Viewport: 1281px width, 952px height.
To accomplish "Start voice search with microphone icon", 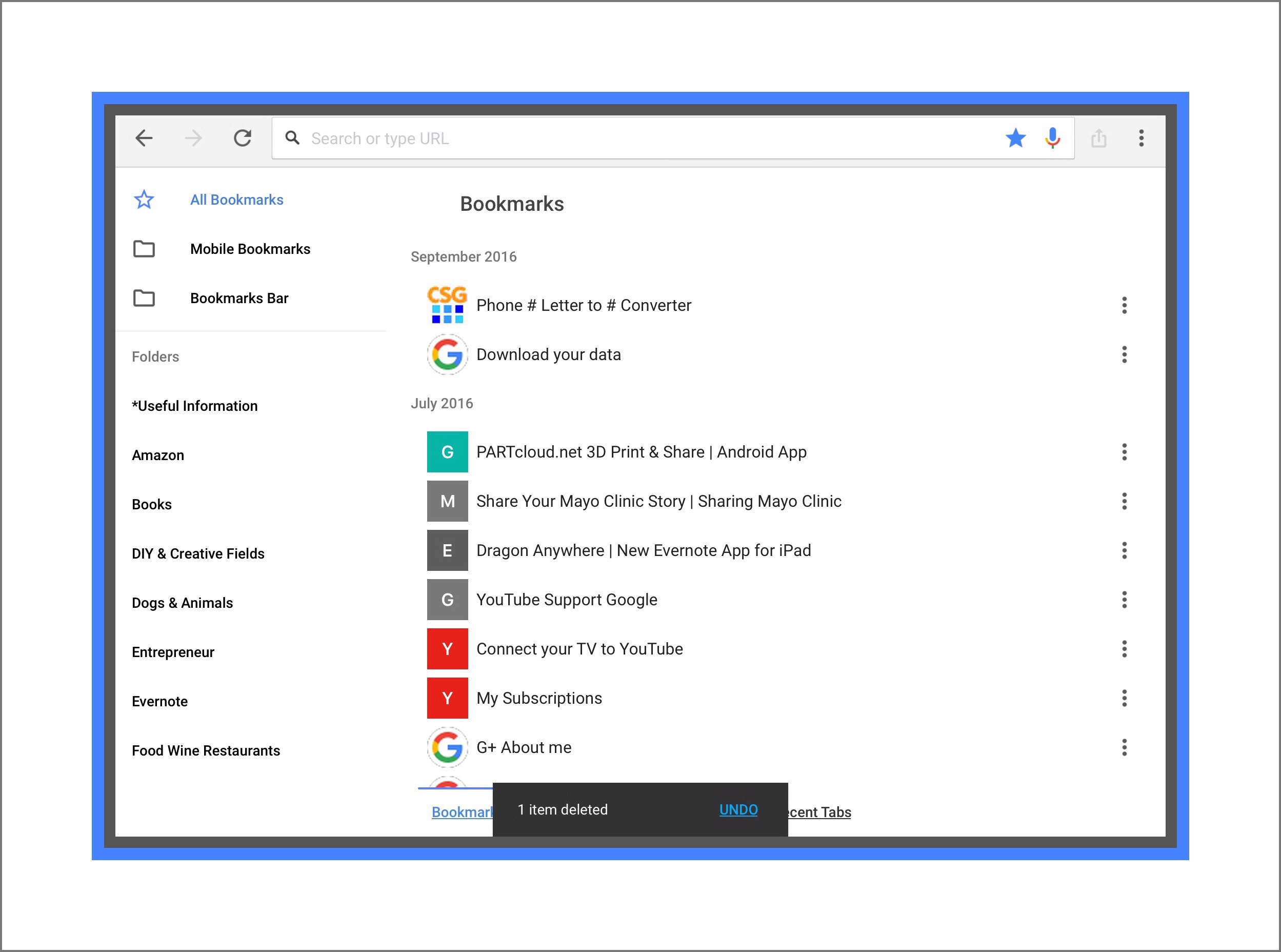I will 1052,138.
